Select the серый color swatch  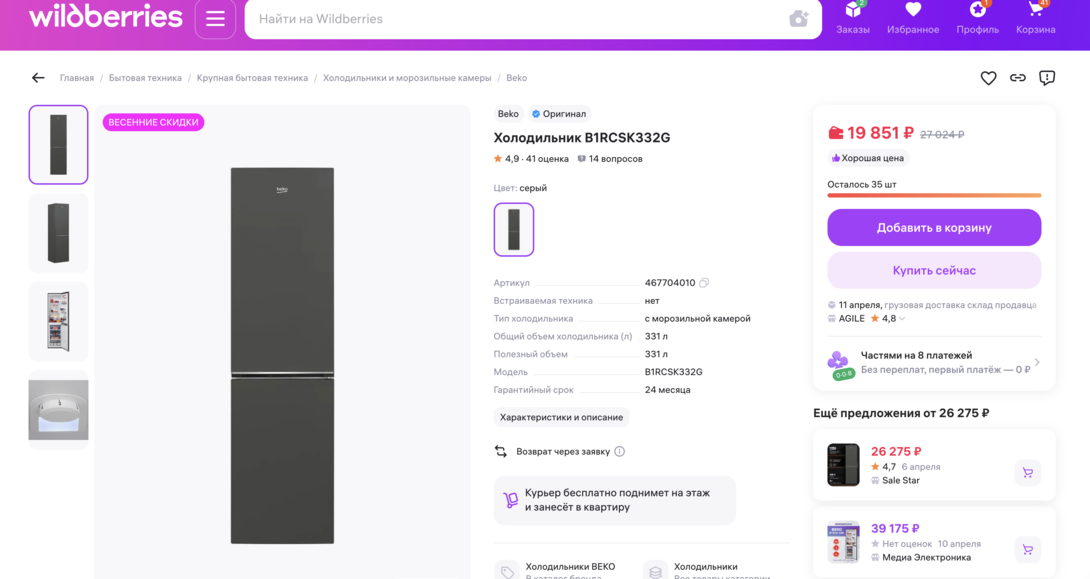[514, 229]
